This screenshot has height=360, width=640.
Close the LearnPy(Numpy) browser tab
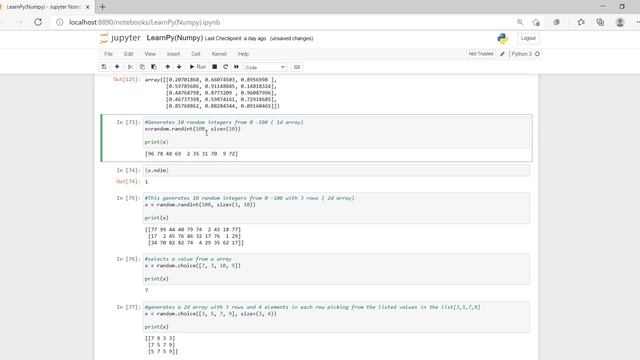tap(87, 7)
